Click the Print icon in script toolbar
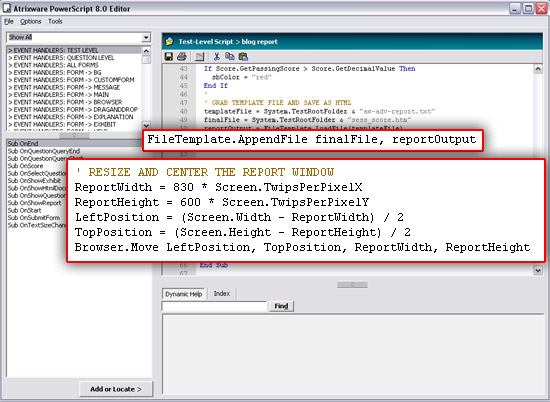The width and height of the screenshot is (550, 402). (181, 56)
